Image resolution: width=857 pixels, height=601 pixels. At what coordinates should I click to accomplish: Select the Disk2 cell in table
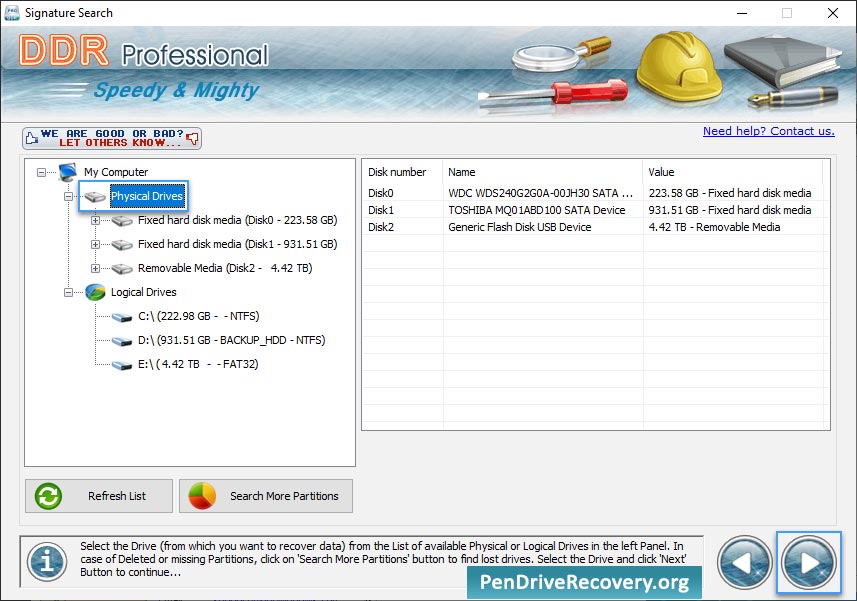[381, 227]
